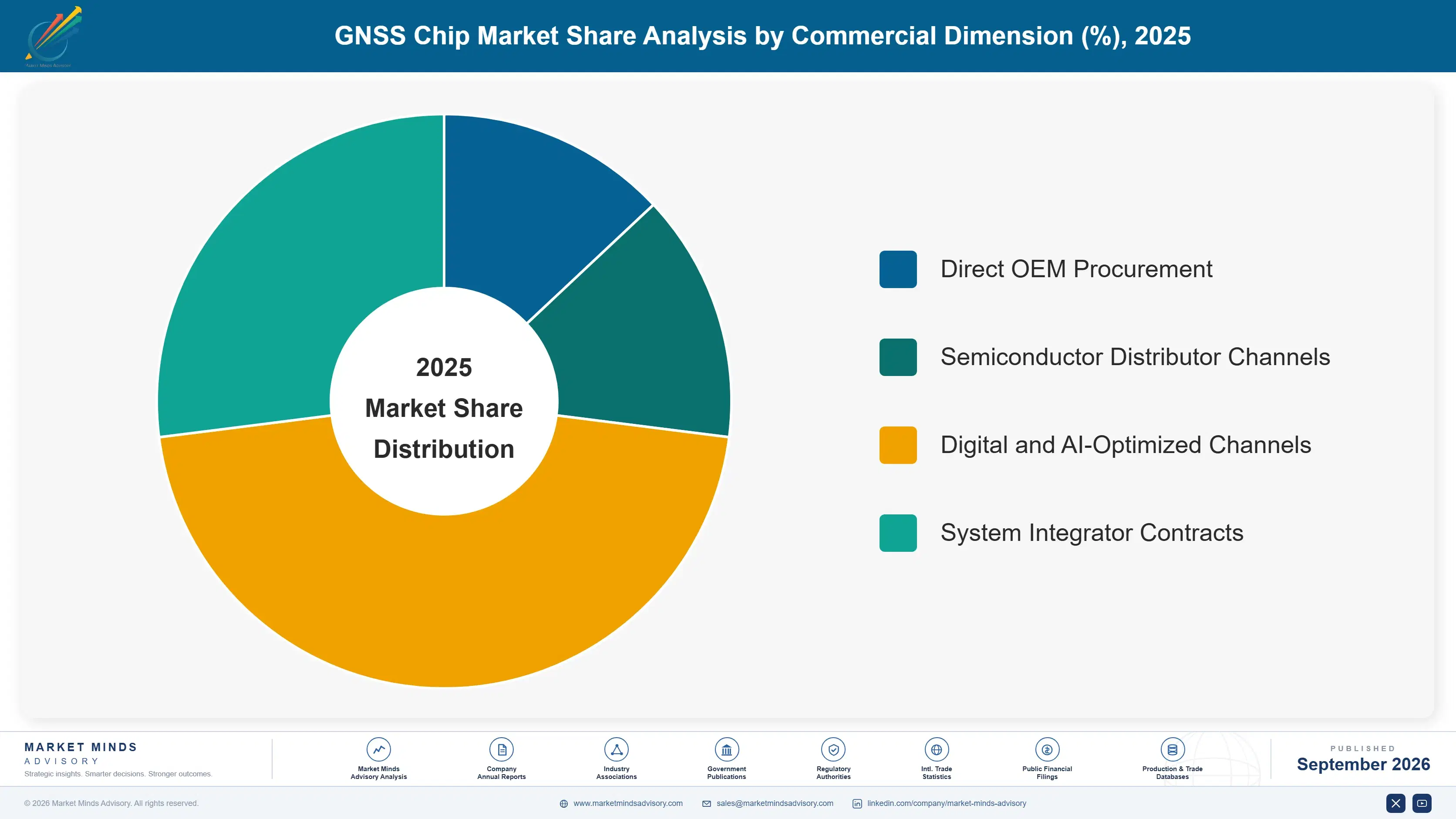This screenshot has width=1456, height=819.
Task: Click the envelope icon beside sales email
Action: pyautogui.click(x=707, y=804)
